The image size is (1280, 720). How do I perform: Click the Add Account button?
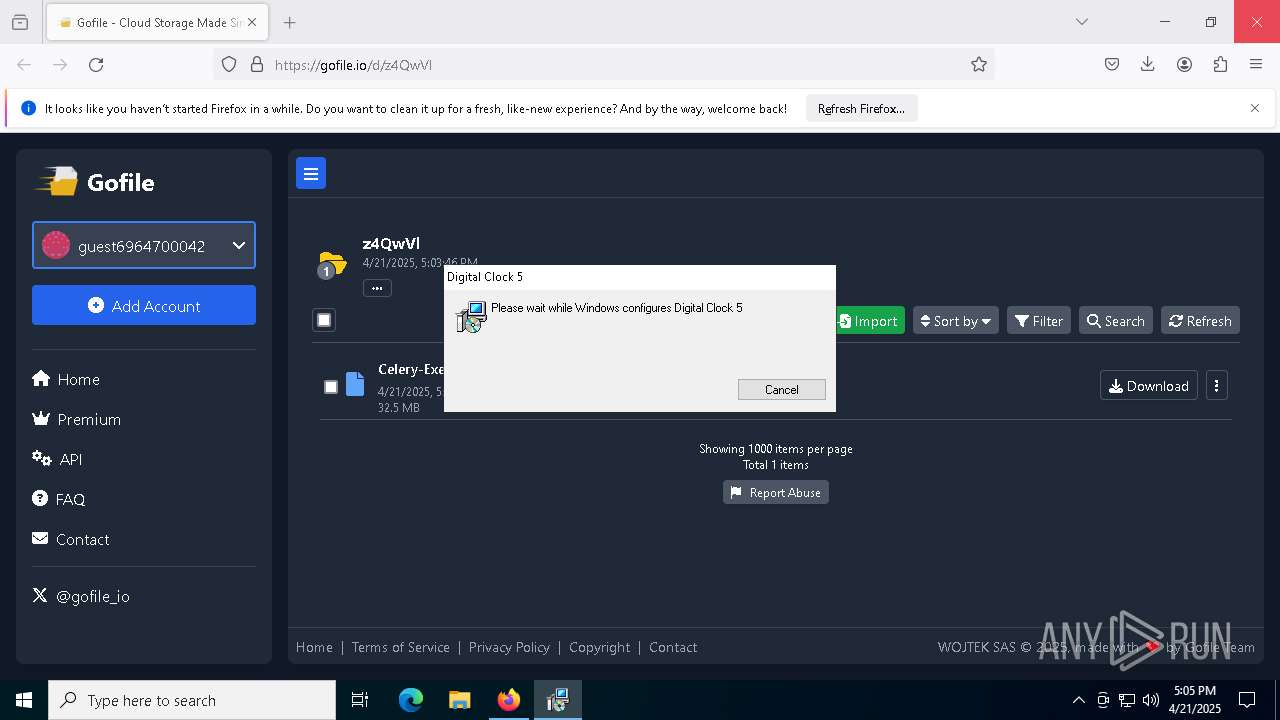144,305
